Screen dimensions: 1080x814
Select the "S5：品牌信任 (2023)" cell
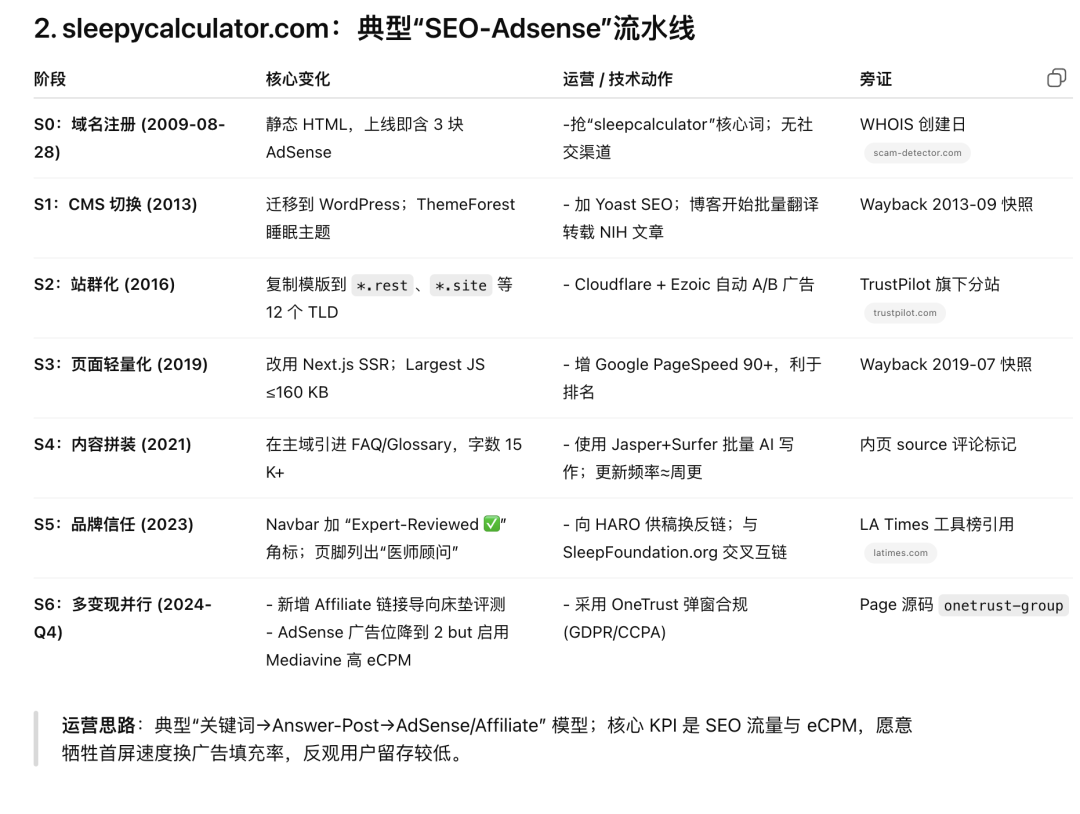coord(114,524)
